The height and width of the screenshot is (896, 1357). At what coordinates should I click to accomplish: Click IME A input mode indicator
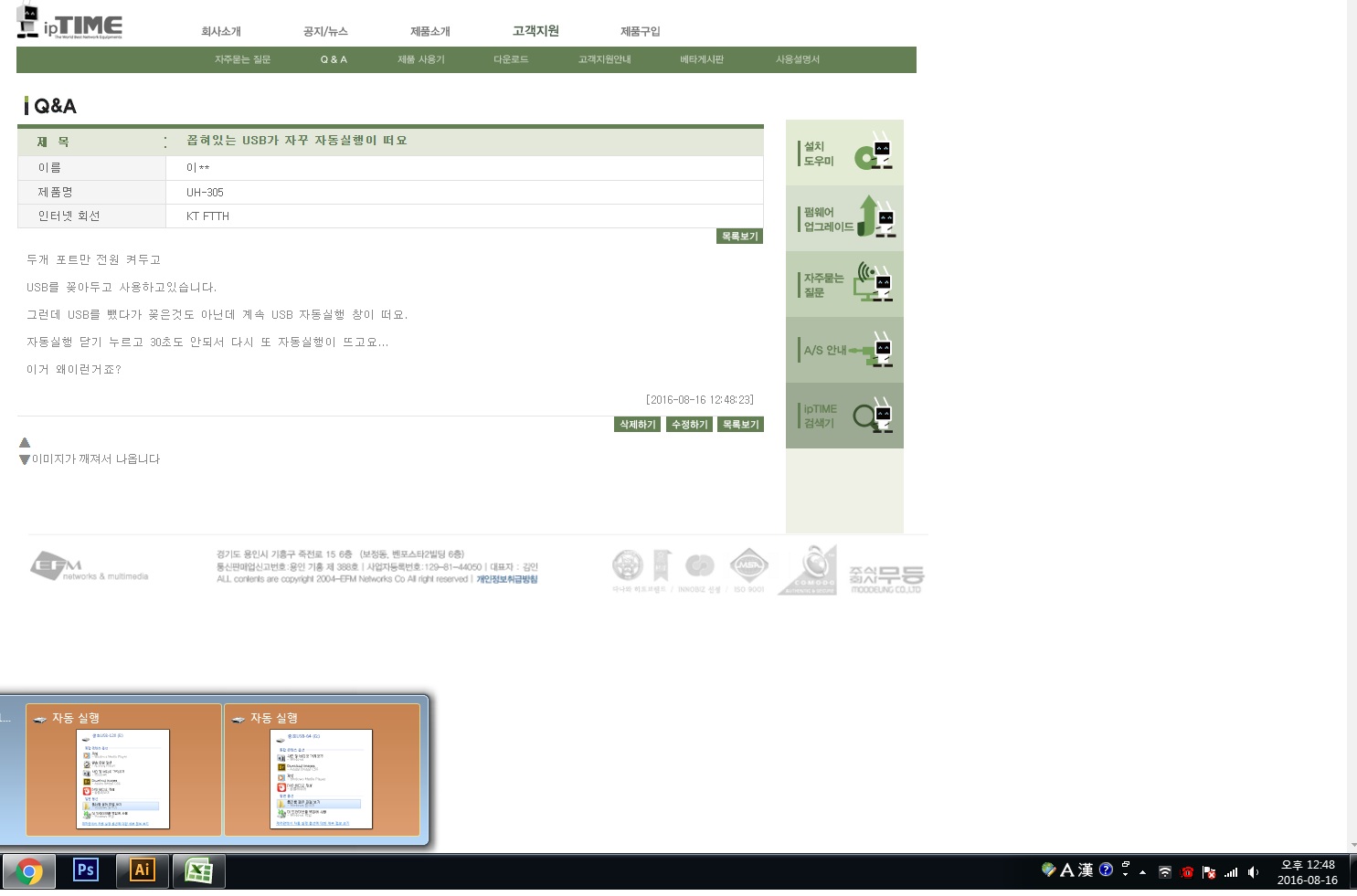click(1066, 870)
